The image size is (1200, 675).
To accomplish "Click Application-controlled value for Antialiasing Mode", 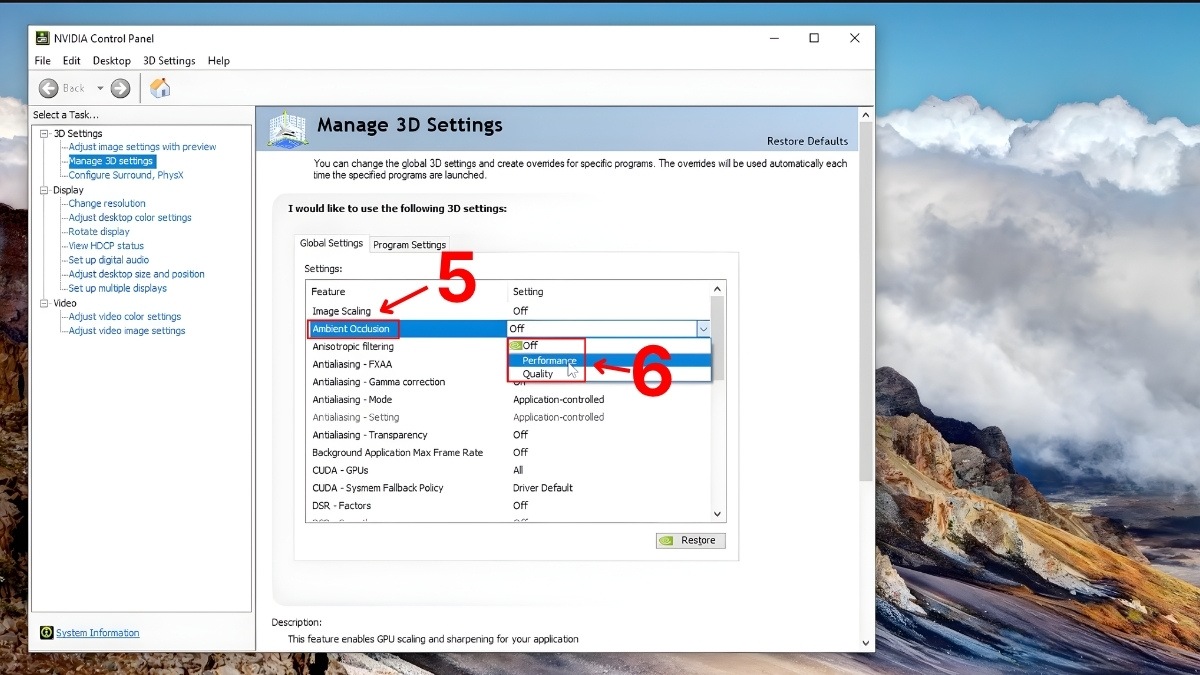I will coord(559,400).
